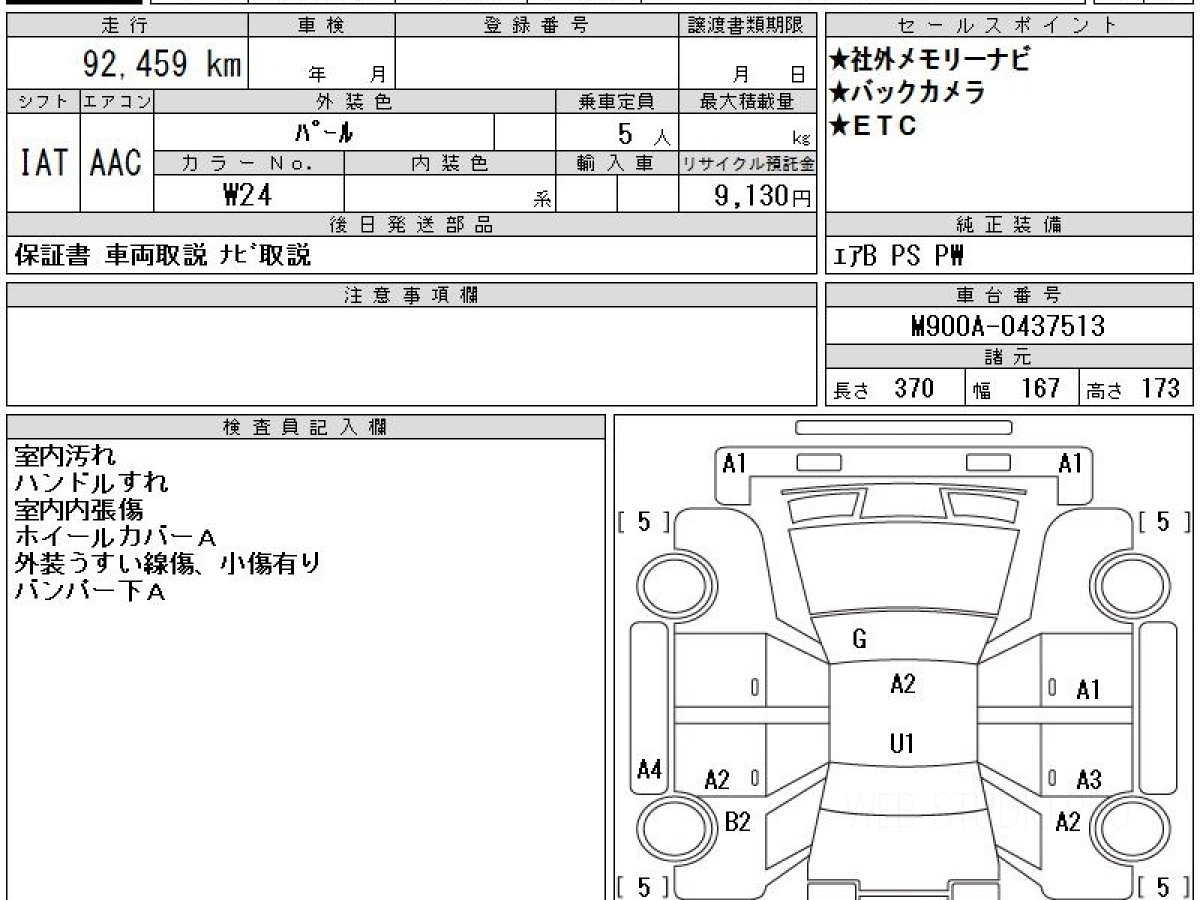Click the A1 mark on the front door panel
Image resolution: width=1200 pixels, height=900 pixels.
[1088, 689]
